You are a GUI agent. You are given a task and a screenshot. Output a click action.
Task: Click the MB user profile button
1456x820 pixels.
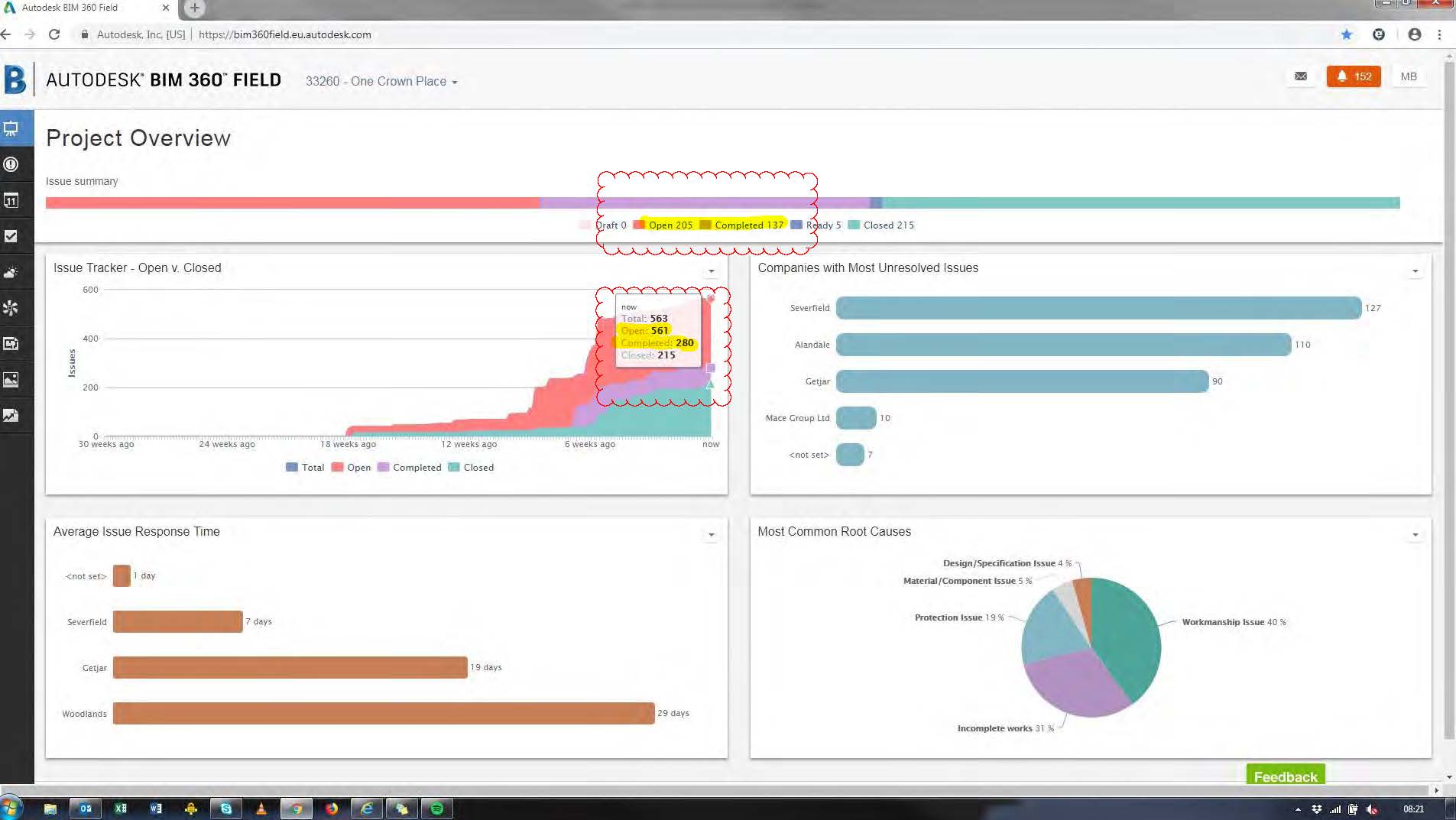(x=1409, y=76)
